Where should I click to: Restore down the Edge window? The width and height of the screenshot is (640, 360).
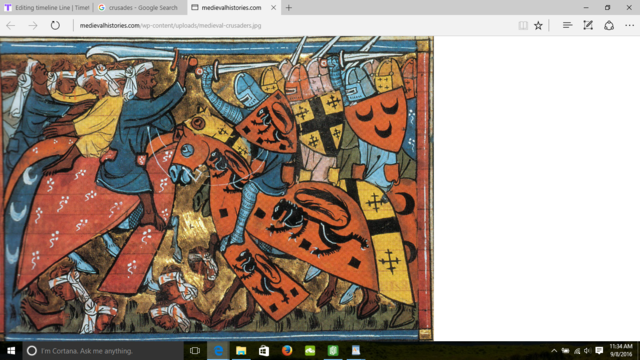click(x=607, y=7)
